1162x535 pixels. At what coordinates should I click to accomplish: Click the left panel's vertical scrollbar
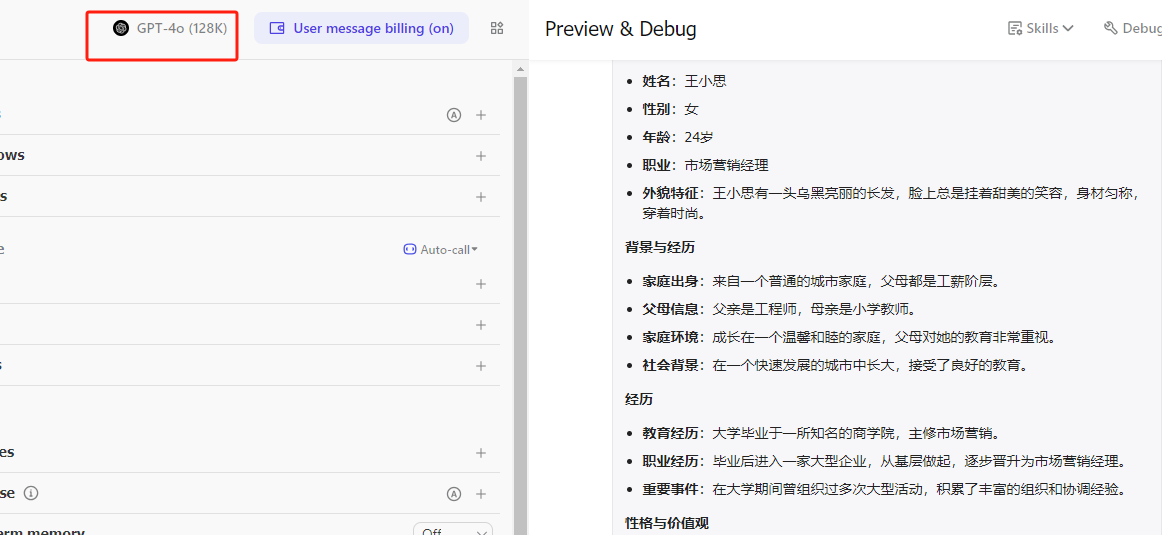(x=520, y=300)
